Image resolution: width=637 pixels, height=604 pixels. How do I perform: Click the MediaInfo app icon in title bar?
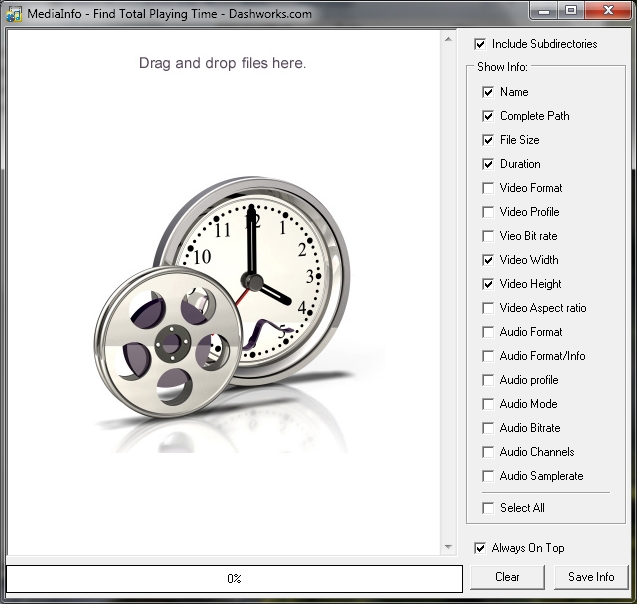coord(14,13)
